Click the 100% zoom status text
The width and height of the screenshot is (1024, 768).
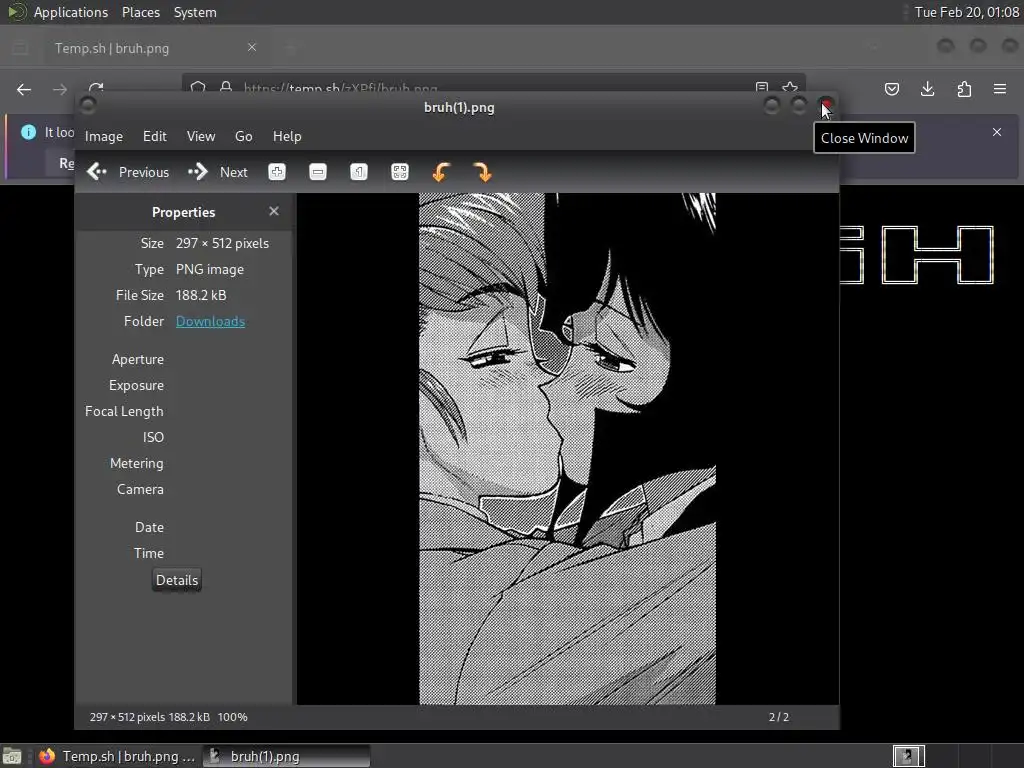[x=232, y=717]
